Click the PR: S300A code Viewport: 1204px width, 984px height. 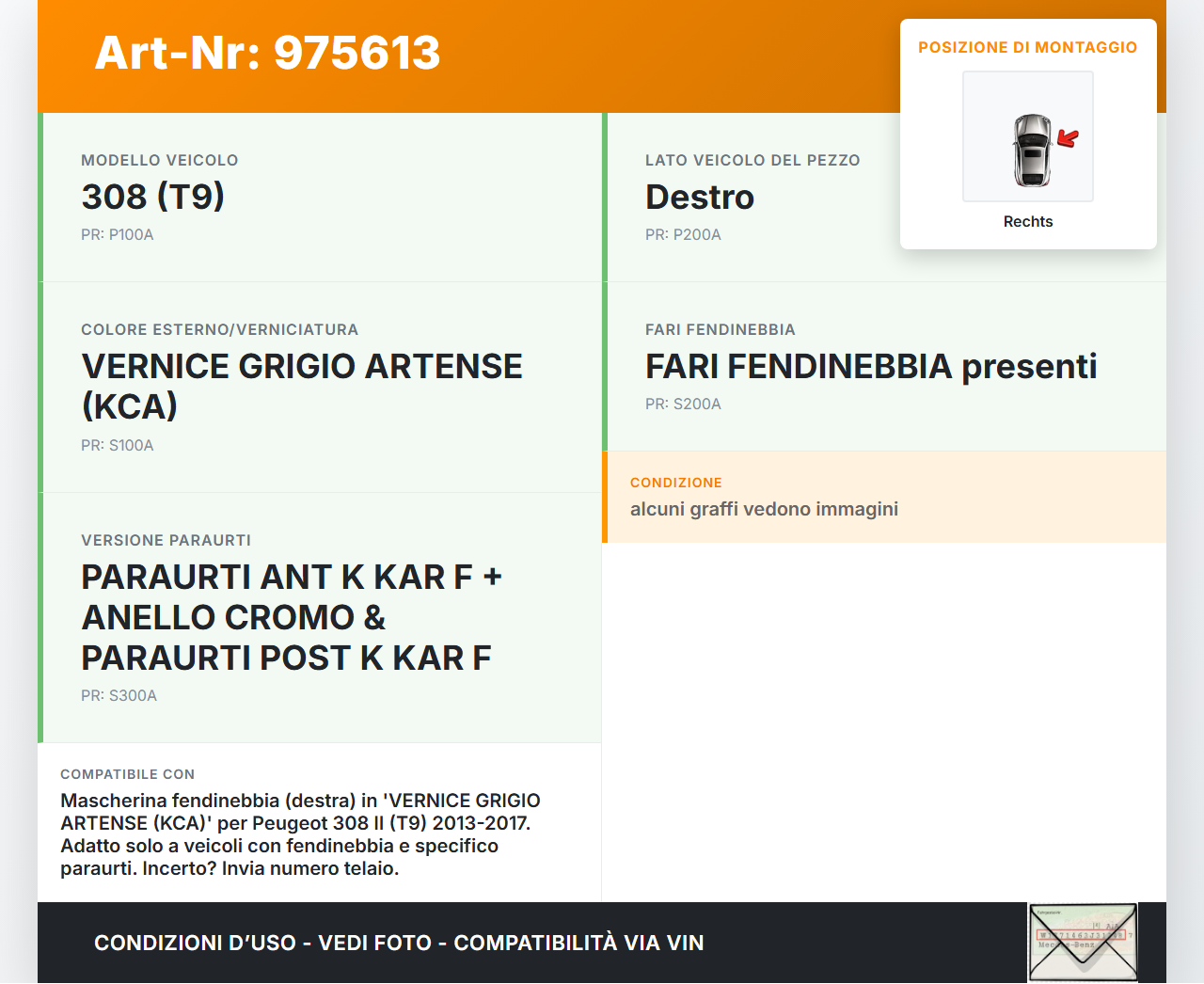click(119, 695)
